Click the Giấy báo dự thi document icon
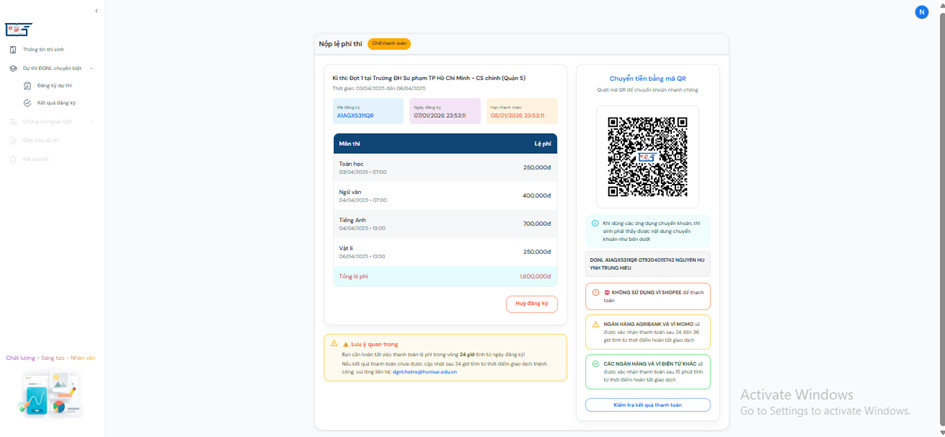This screenshot has height=437, width=945. click(x=13, y=140)
